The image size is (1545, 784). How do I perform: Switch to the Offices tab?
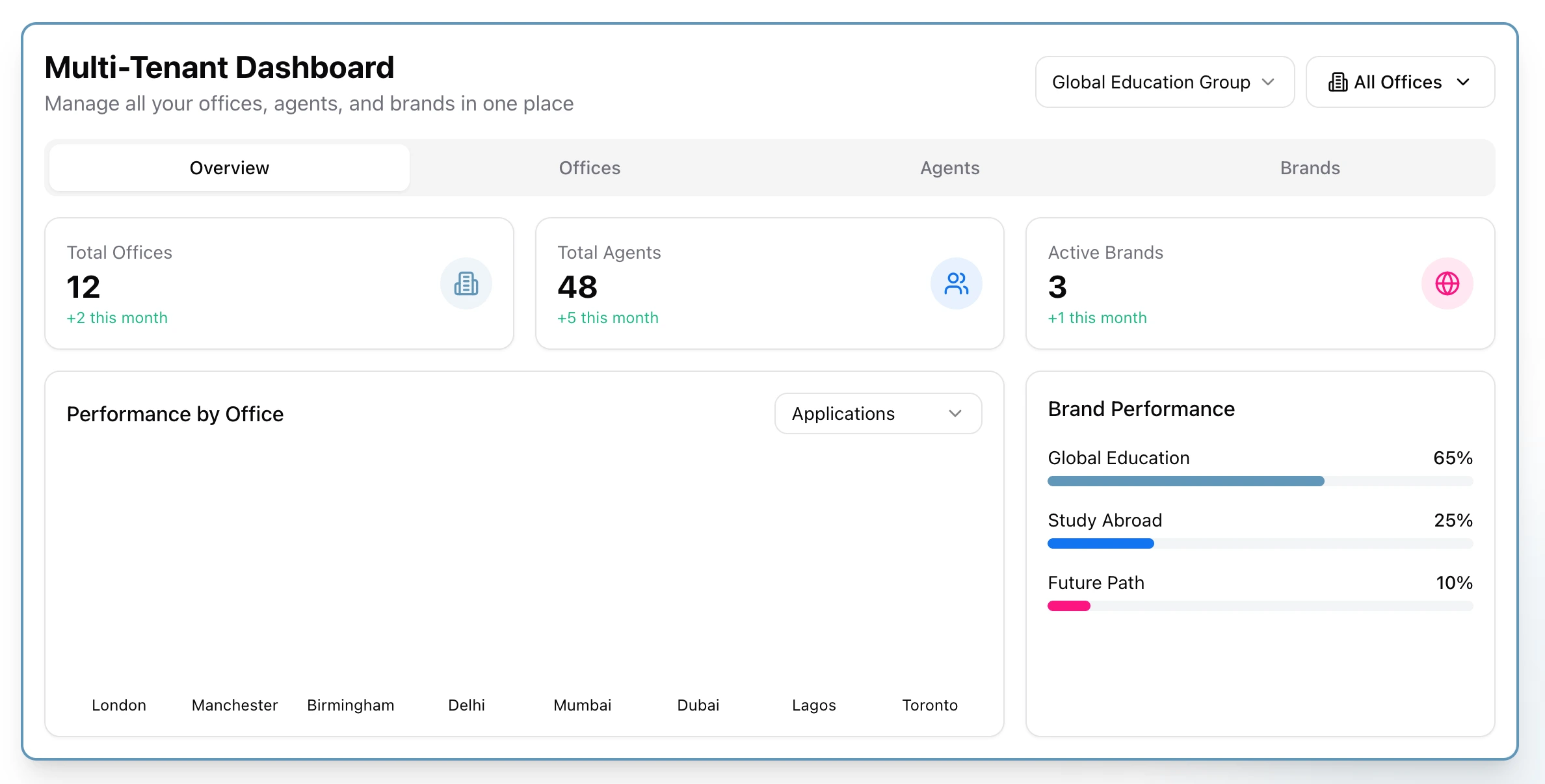589,168
